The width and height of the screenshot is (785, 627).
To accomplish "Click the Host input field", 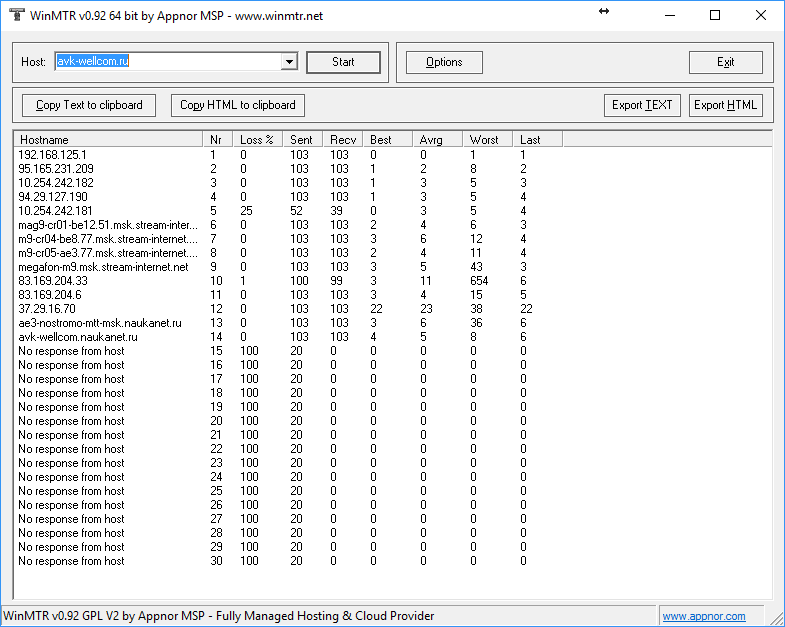I will coord(169,62).
